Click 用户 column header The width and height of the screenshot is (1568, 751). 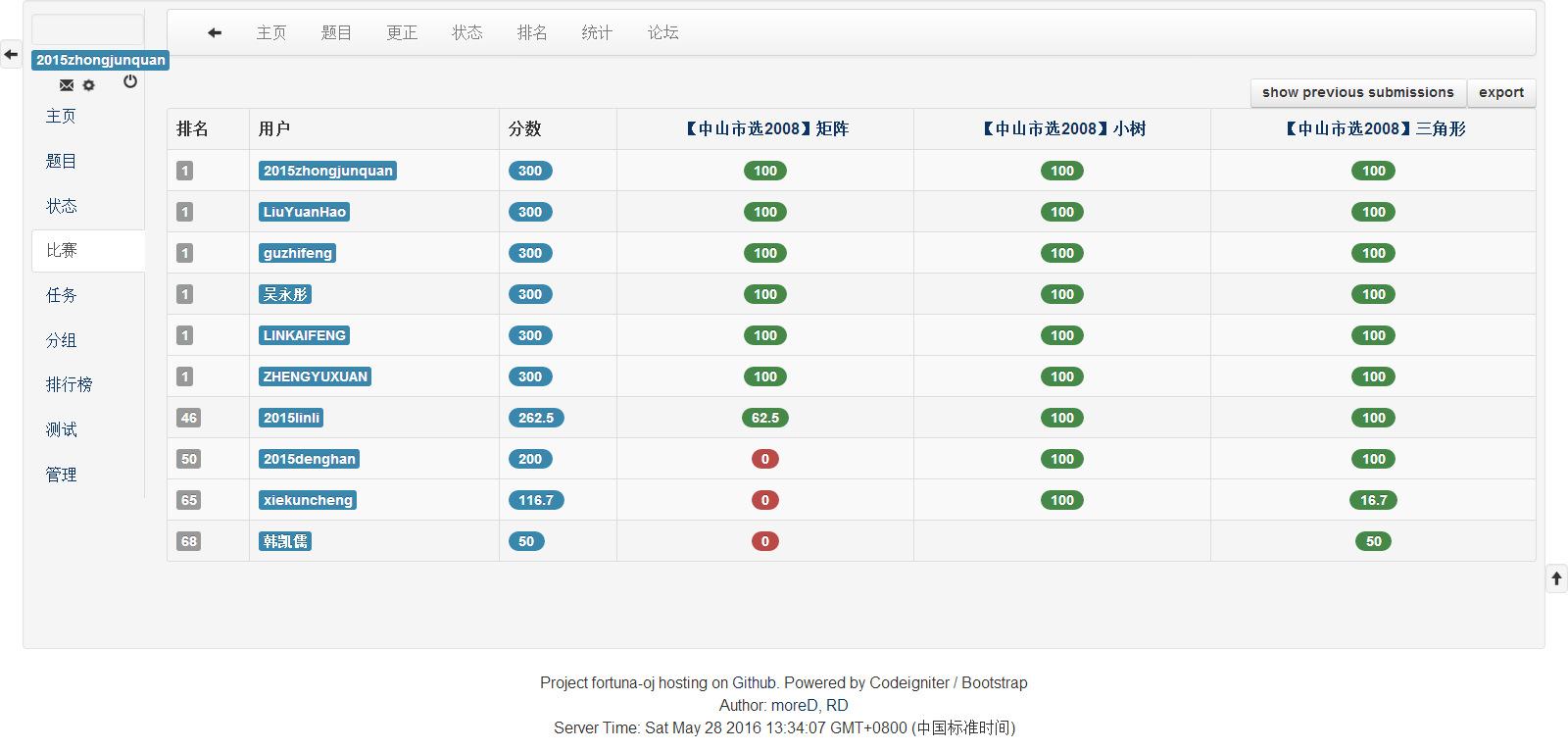(x=274, y=128)
